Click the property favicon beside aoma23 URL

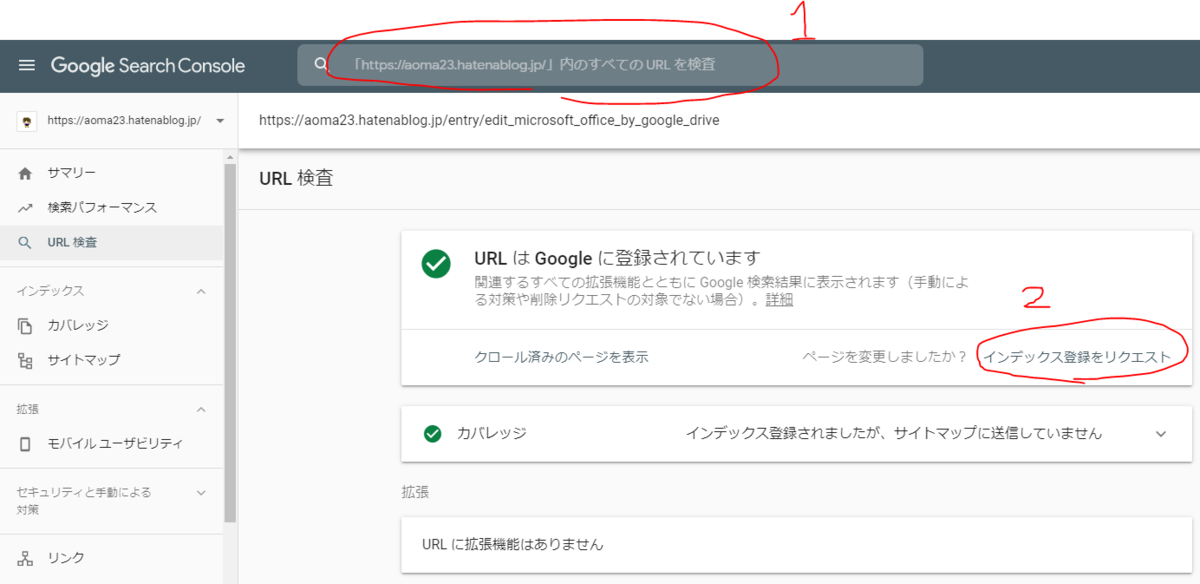click(28, 121)
